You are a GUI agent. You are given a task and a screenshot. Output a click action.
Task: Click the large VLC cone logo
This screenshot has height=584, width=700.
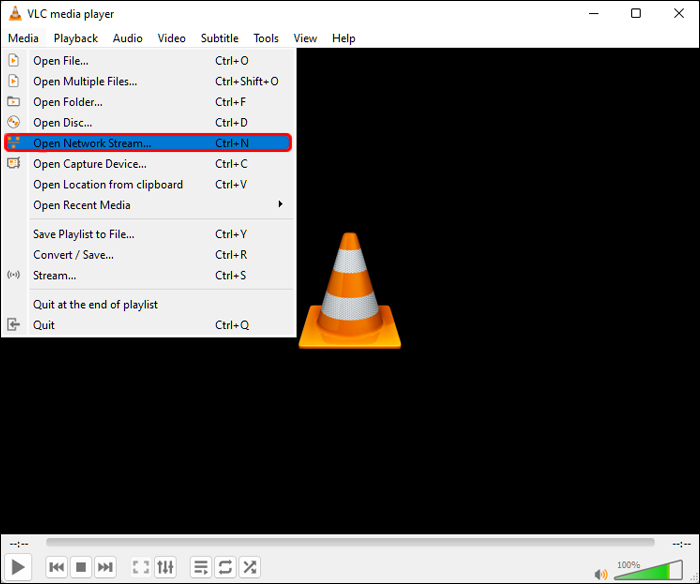pos(350,290)
